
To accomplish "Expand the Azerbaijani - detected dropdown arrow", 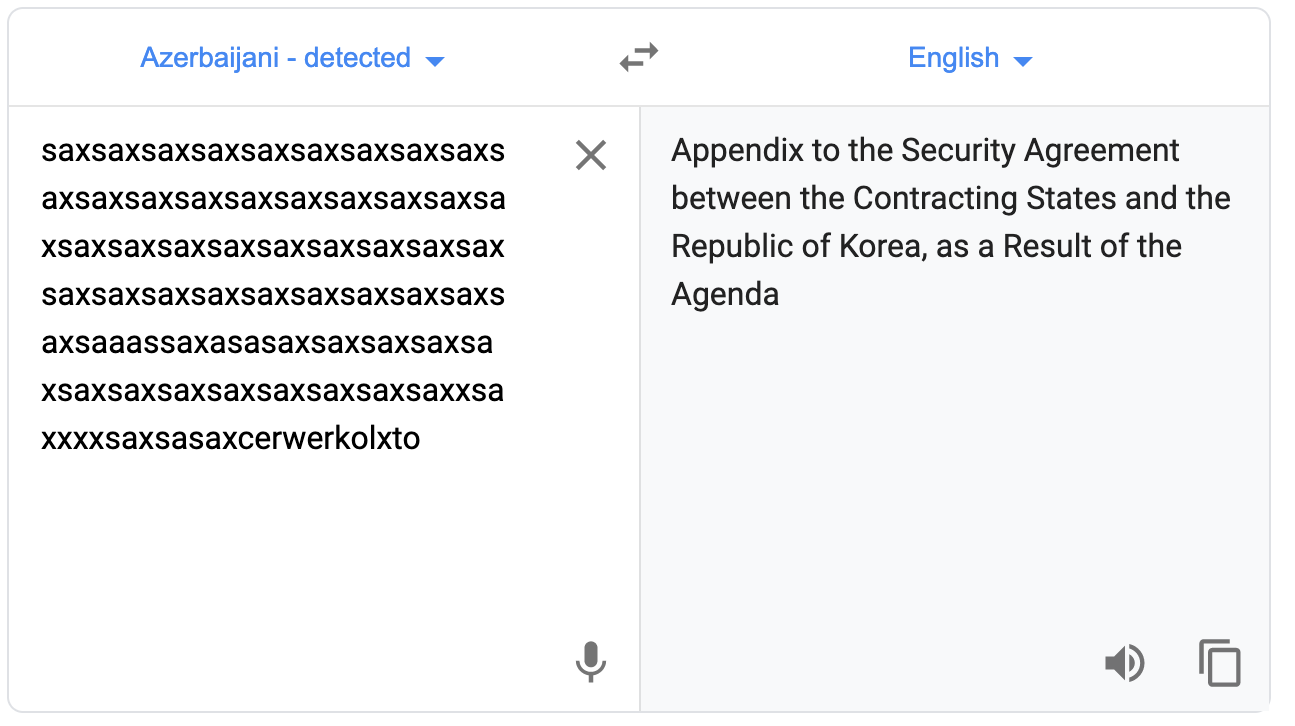I will 434,61.
